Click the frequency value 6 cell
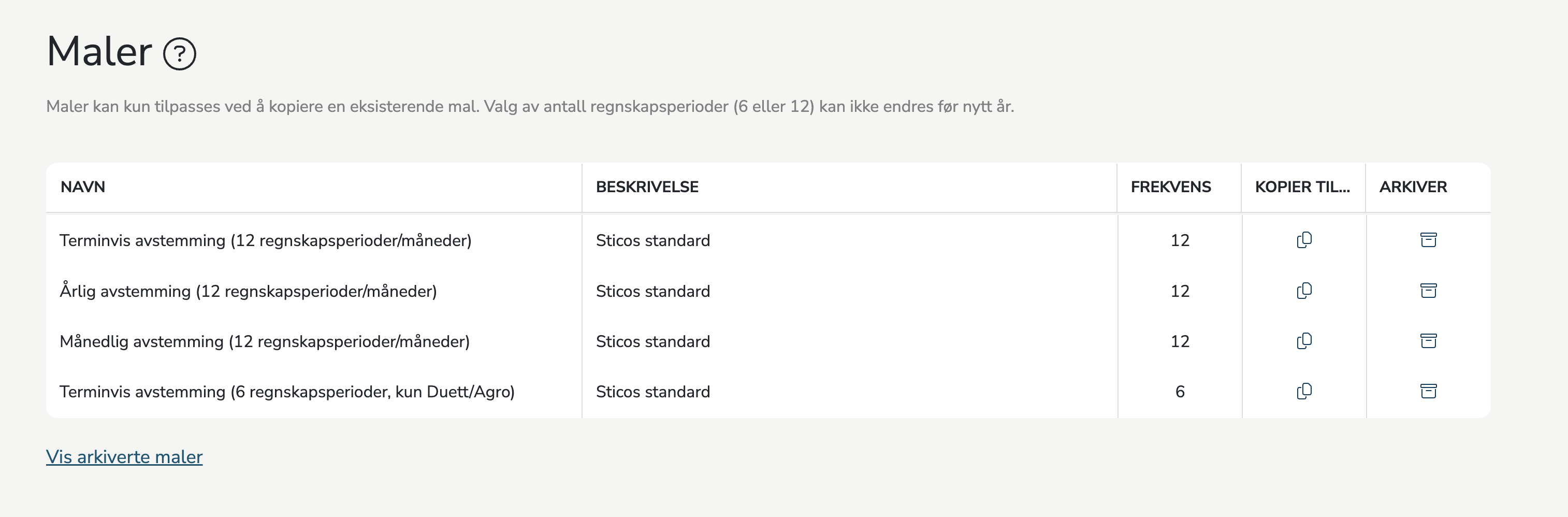The width and height of the screenshot is (1568, 517). 1180,392
